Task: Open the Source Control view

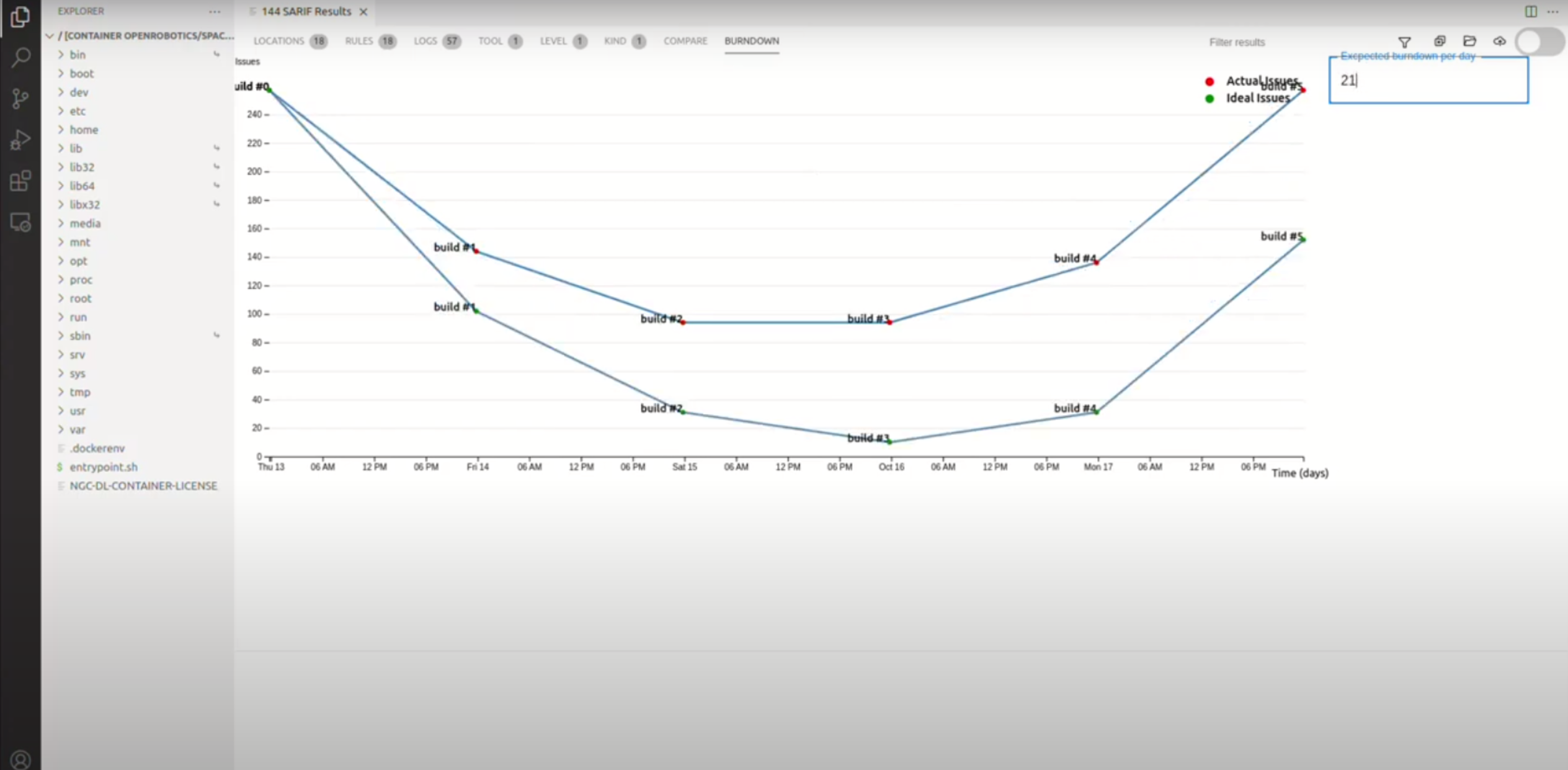Action: (x=20, y=98)
